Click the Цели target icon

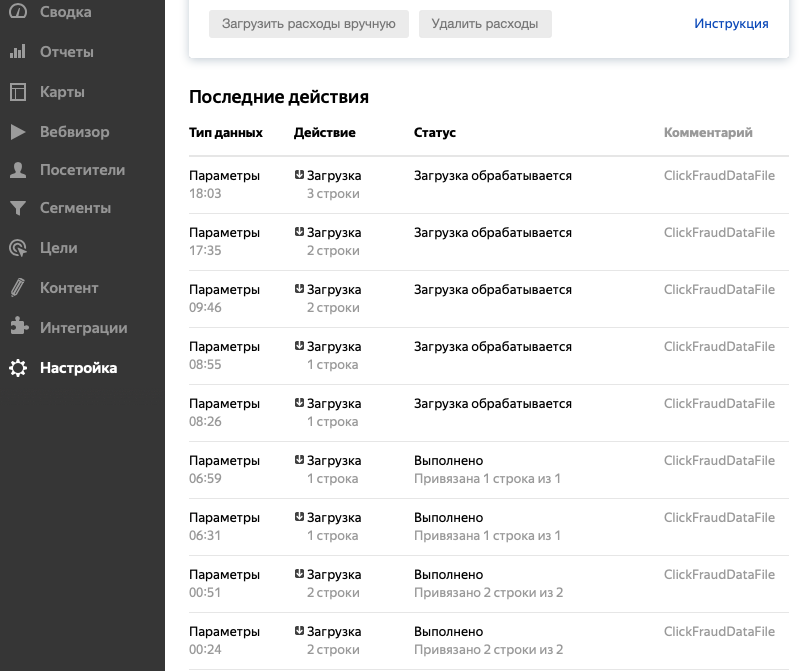(18, 248)
